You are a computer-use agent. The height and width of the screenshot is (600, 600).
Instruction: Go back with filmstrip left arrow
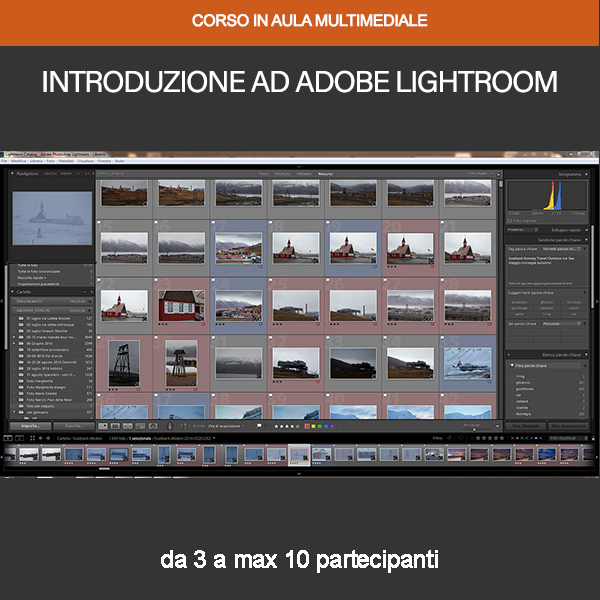(x=41, y=438)
